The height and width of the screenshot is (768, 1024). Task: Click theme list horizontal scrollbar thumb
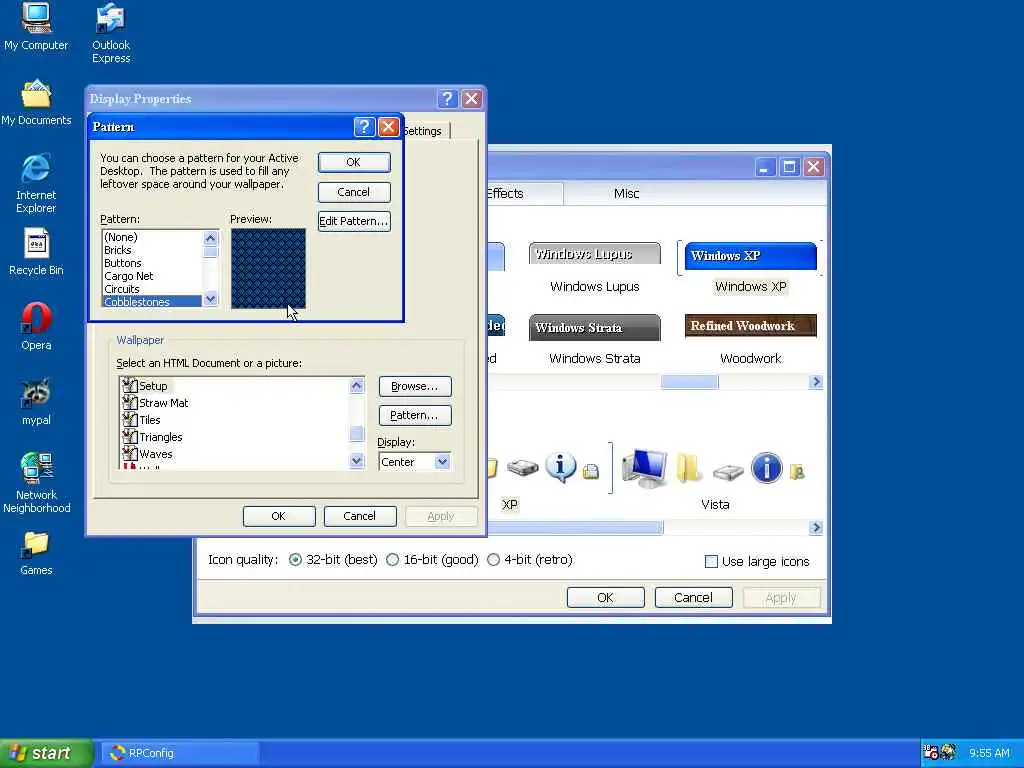click(x=690, y=382)
